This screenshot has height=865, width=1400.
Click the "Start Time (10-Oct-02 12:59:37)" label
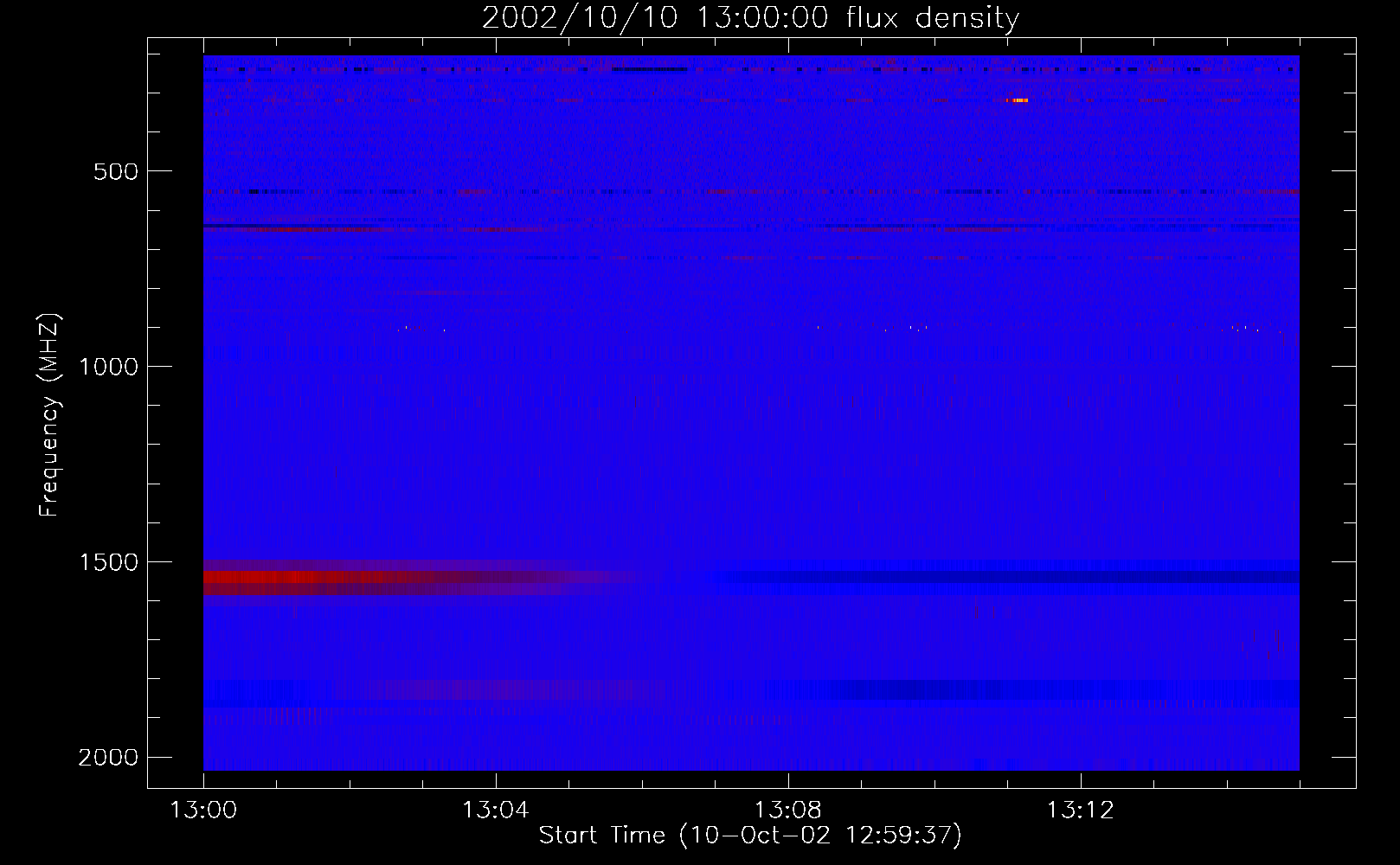pyautogui.click(x=750, y=836)
